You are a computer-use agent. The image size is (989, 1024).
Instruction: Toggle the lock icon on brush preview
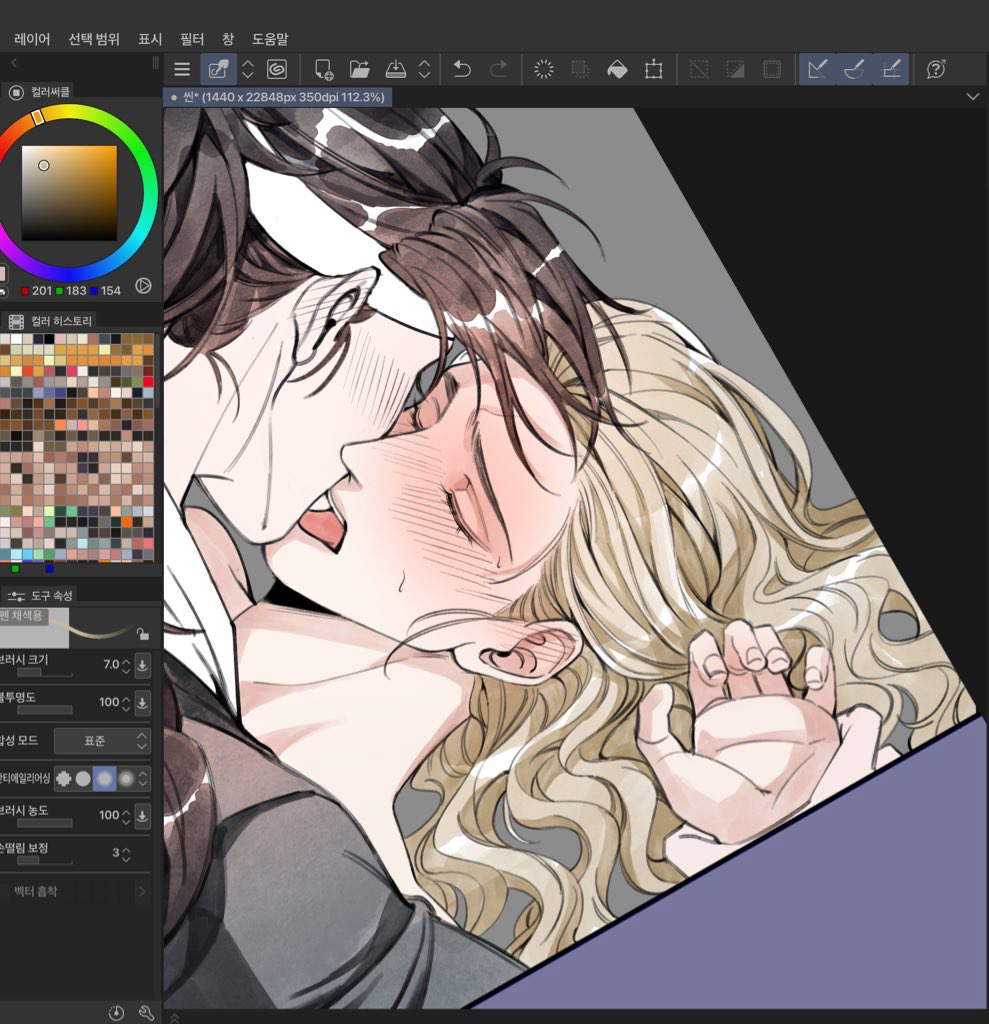tap(143, 634)
